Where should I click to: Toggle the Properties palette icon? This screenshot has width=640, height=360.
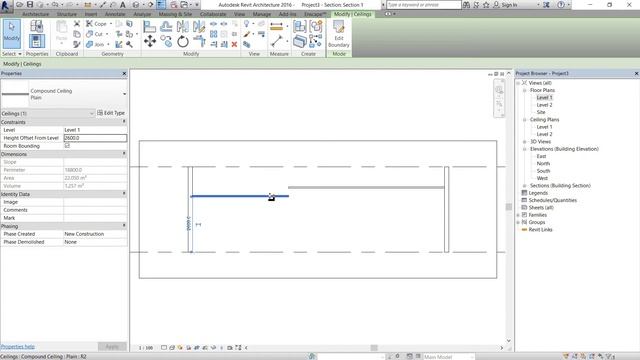tap(36, 41)
